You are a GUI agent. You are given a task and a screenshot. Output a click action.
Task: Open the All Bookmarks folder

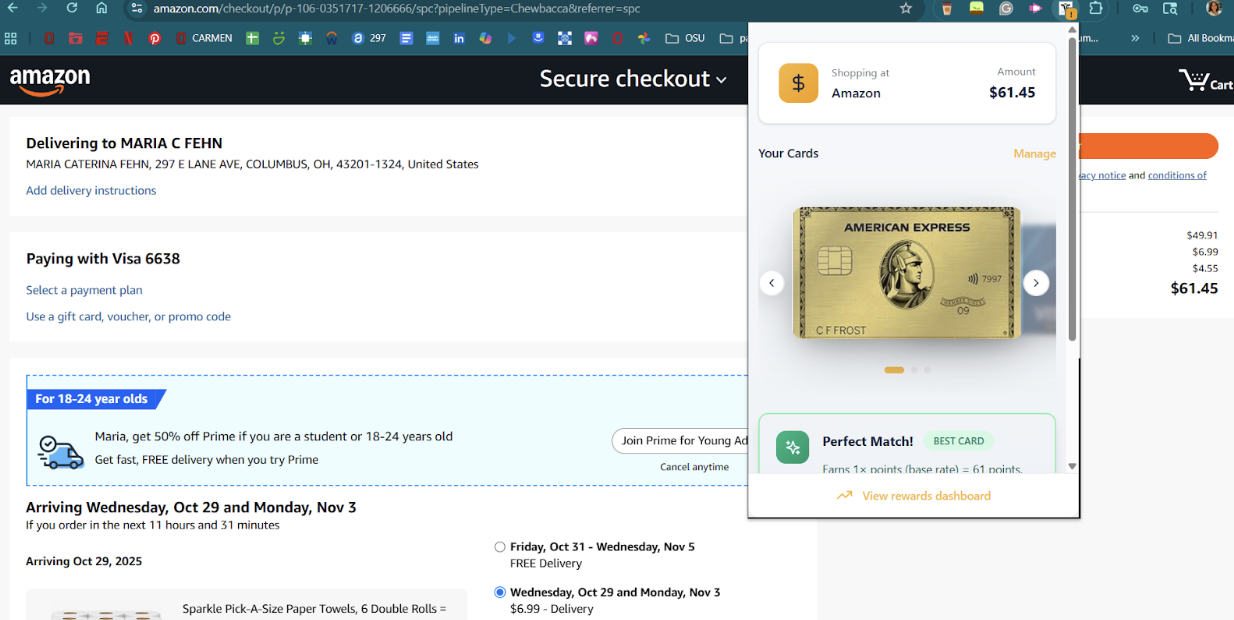tap(1201, 38)
